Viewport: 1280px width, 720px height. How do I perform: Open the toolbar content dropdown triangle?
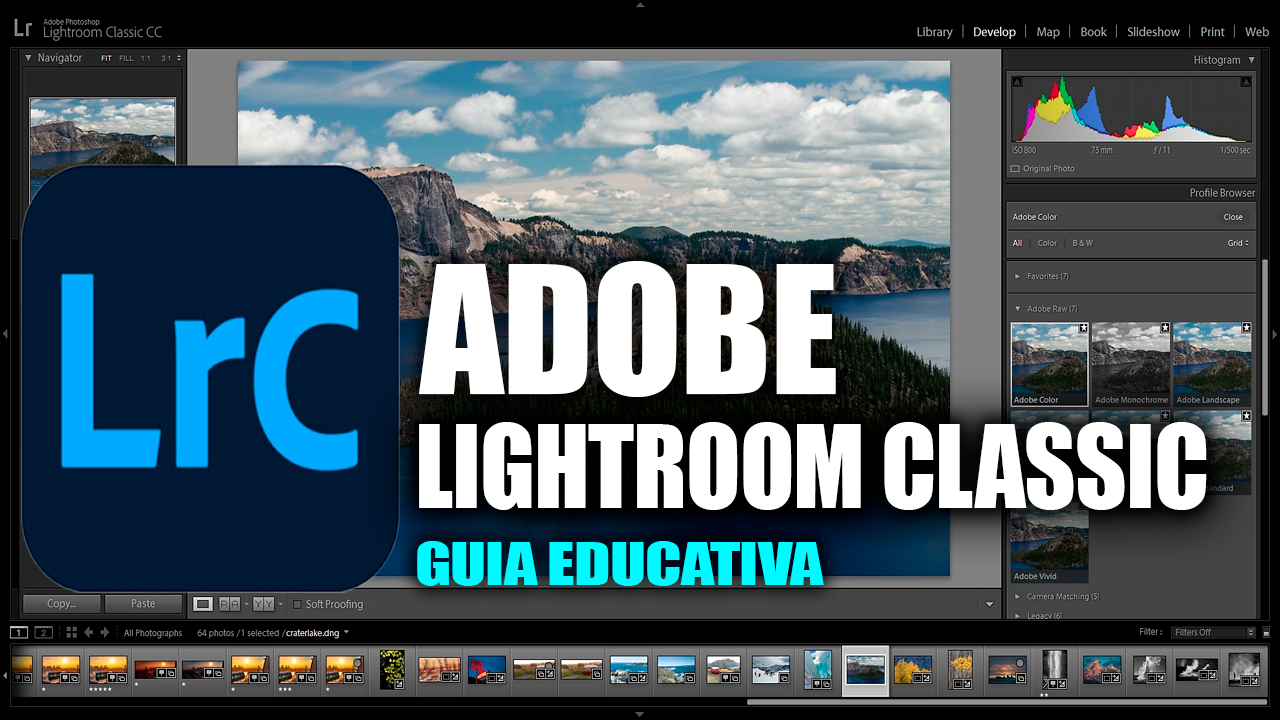[990, 604]
